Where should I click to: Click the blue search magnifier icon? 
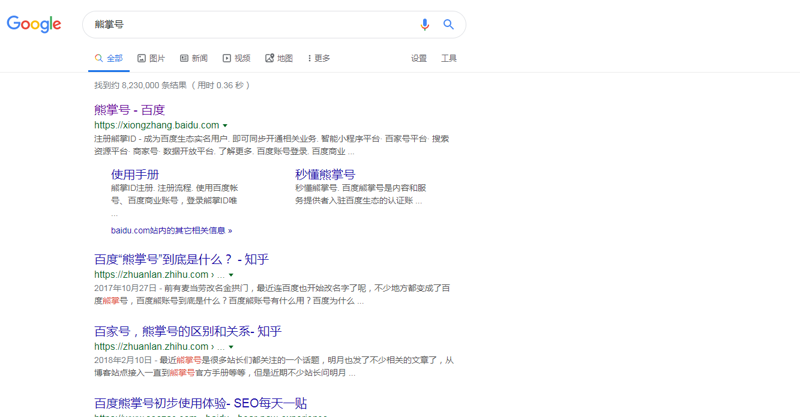(448, 24)
